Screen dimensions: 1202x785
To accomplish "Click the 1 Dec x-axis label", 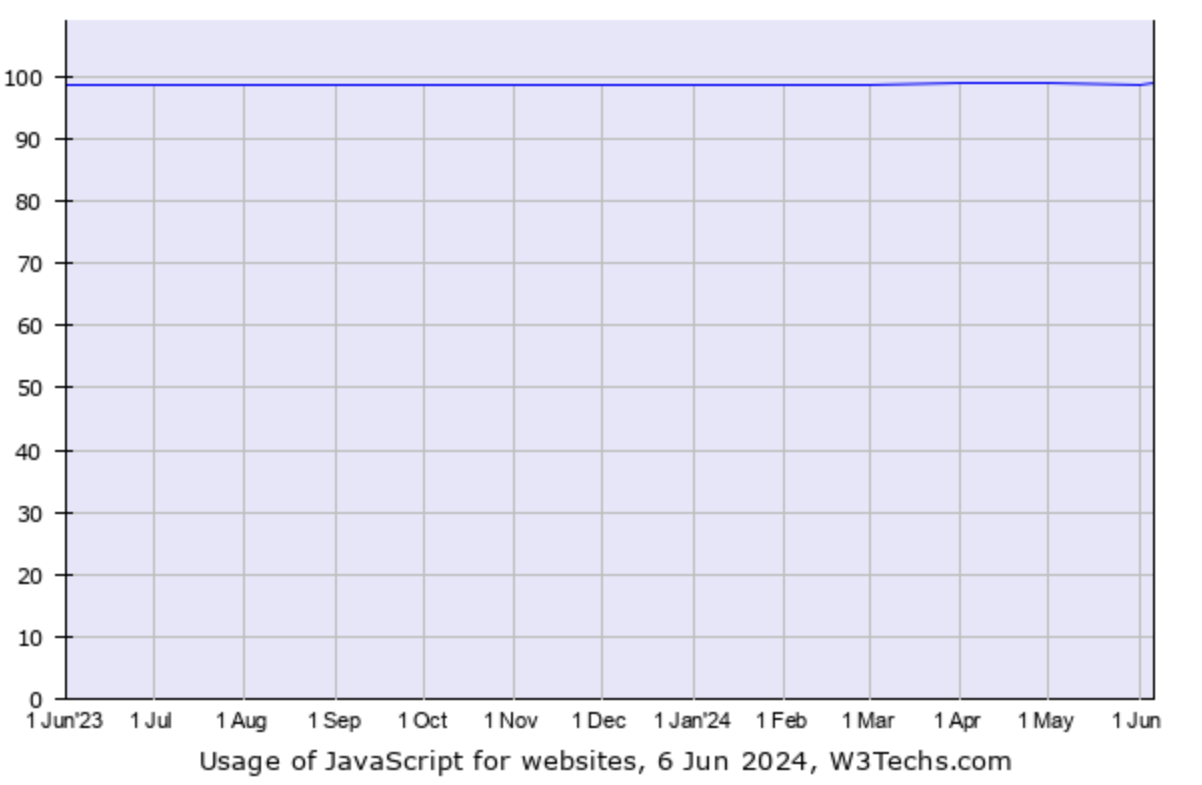I will pyautogui.click(x=600, y=721).
